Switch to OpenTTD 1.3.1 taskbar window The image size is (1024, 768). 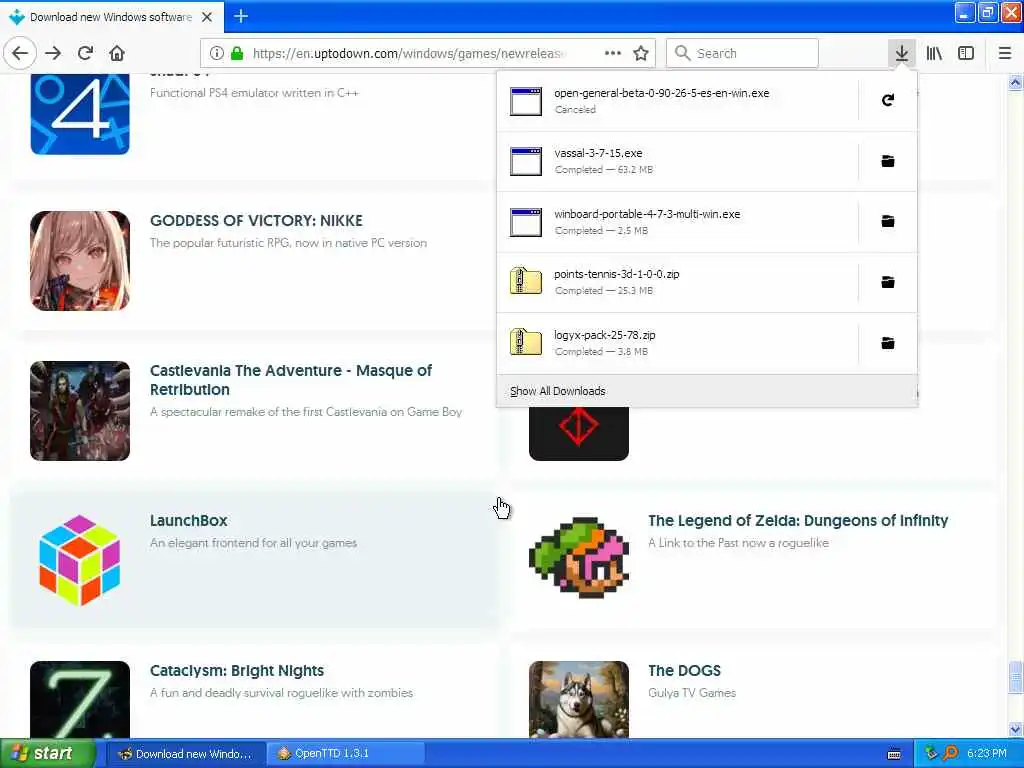point(346,754)
